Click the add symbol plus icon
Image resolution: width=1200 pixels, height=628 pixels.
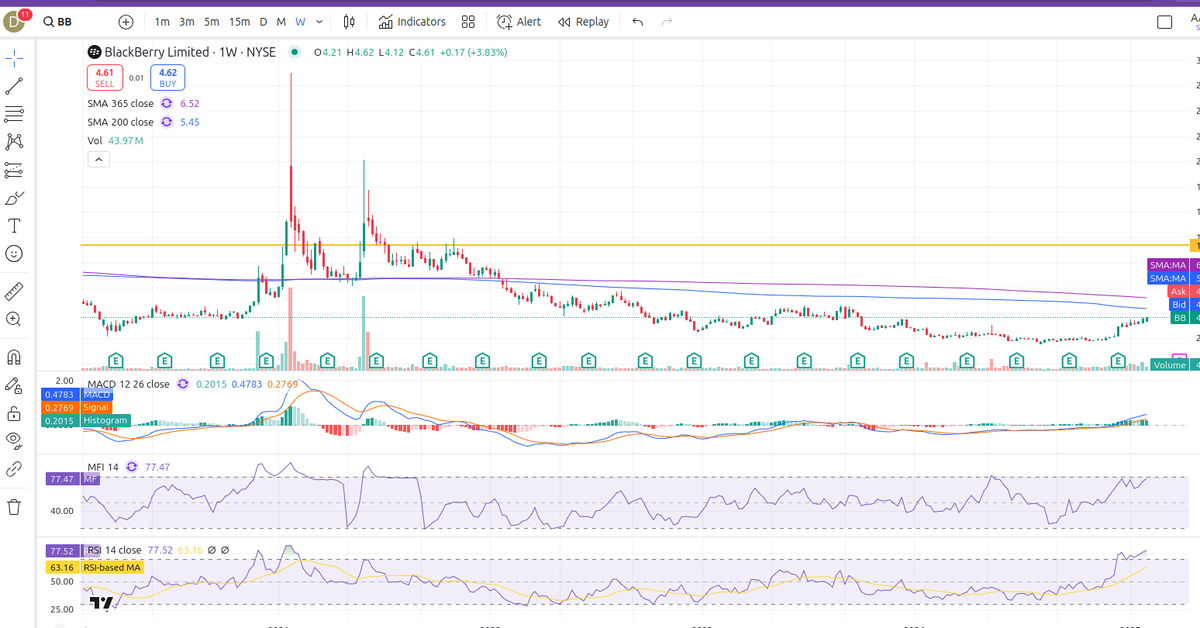[x=126, y=21]
